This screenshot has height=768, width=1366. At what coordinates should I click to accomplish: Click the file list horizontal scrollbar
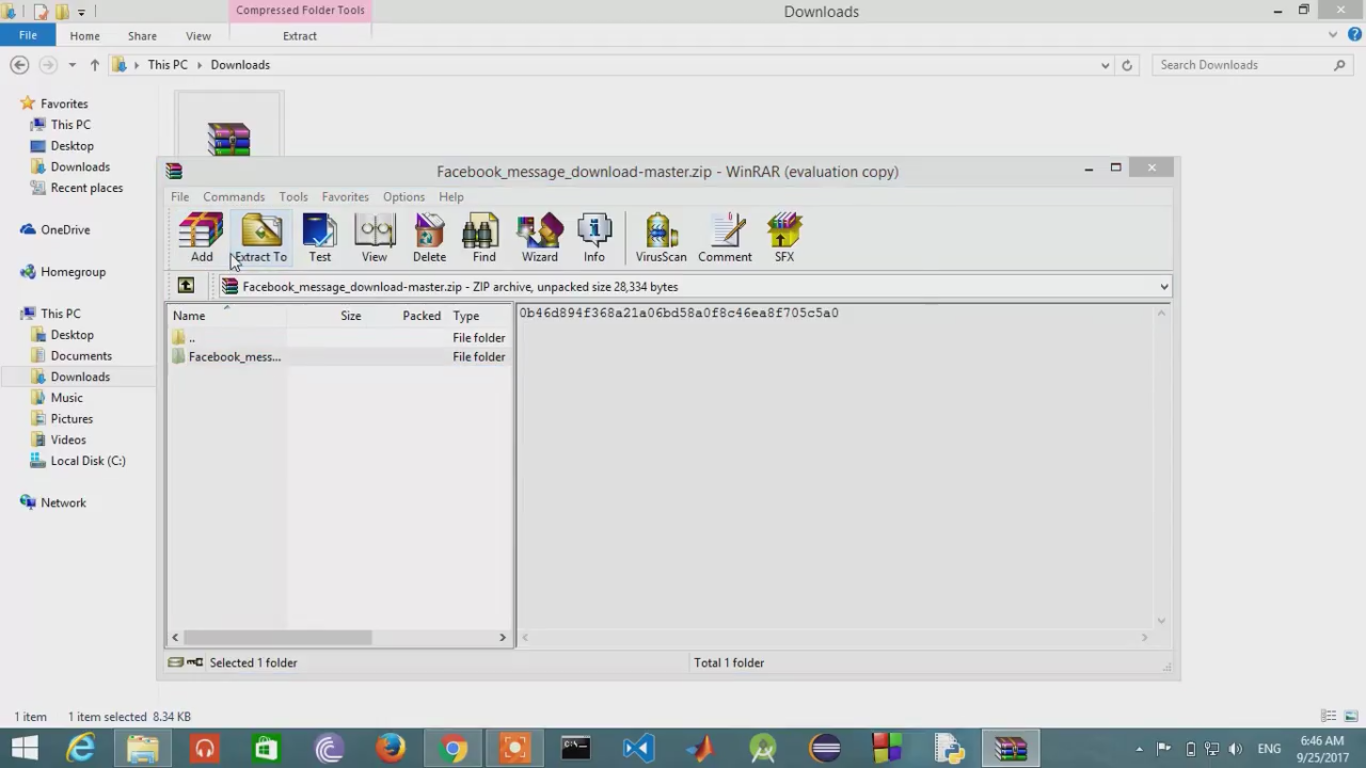tap(278, 637)
